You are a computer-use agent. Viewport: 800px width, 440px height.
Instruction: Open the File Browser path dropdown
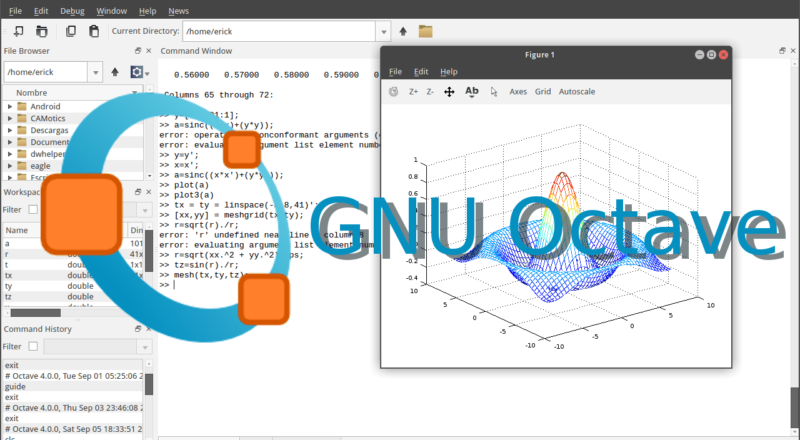click(x=95, y=72)
